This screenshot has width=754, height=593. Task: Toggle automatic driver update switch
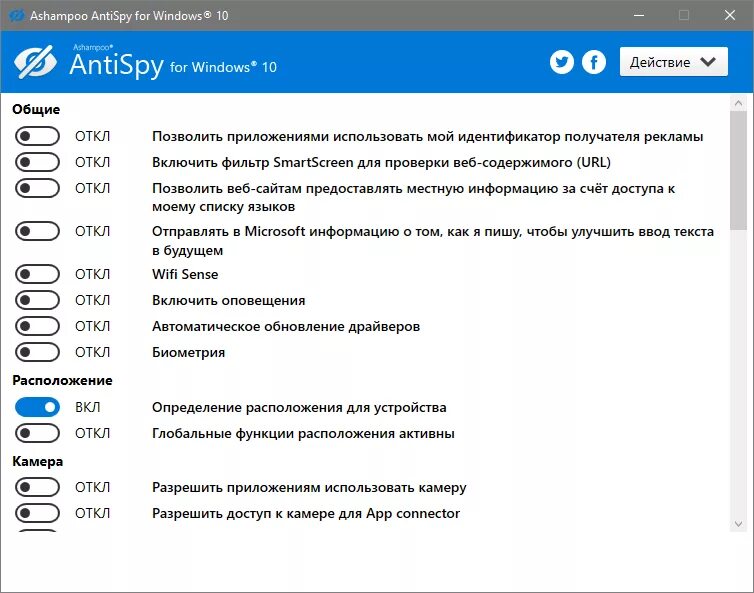click(x=37, y=326)
